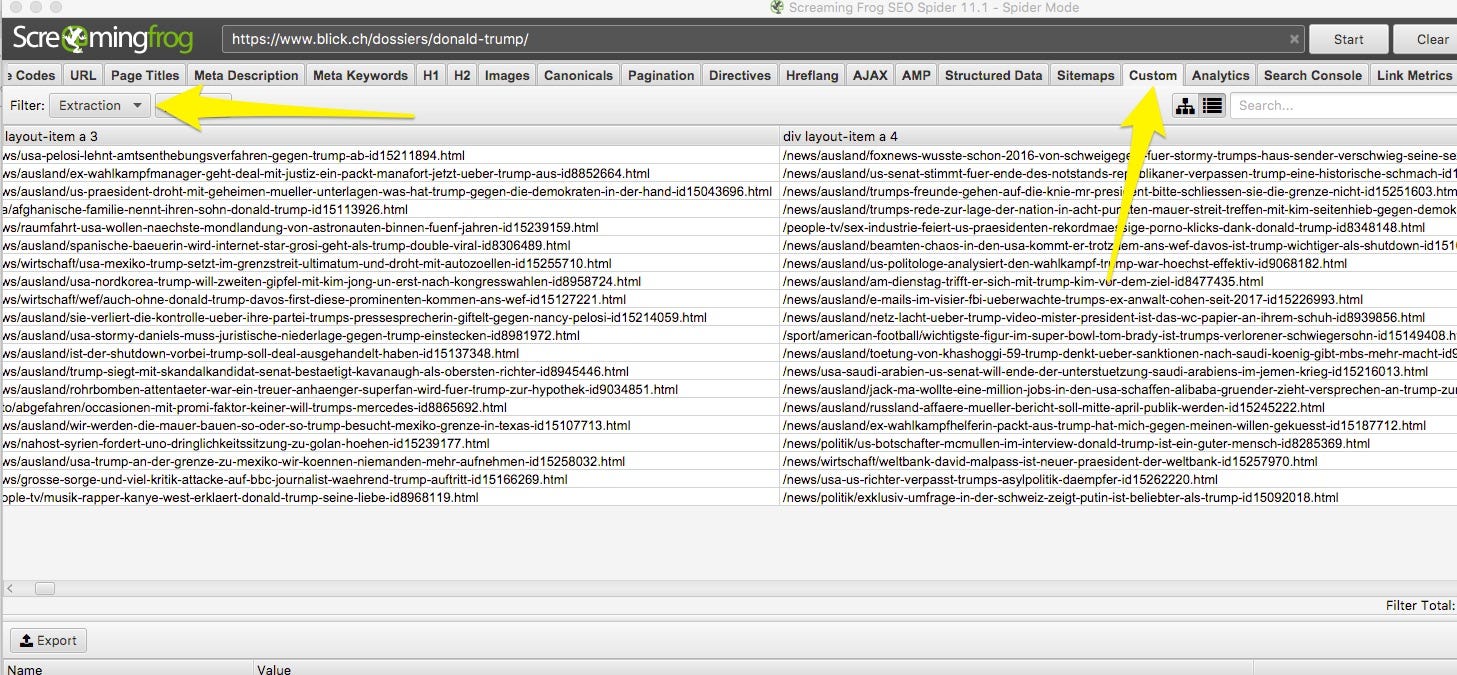The width and height of the screenshot is (1457, 675).
Task: Open the Sitemaps tab
Action: 1085,75
